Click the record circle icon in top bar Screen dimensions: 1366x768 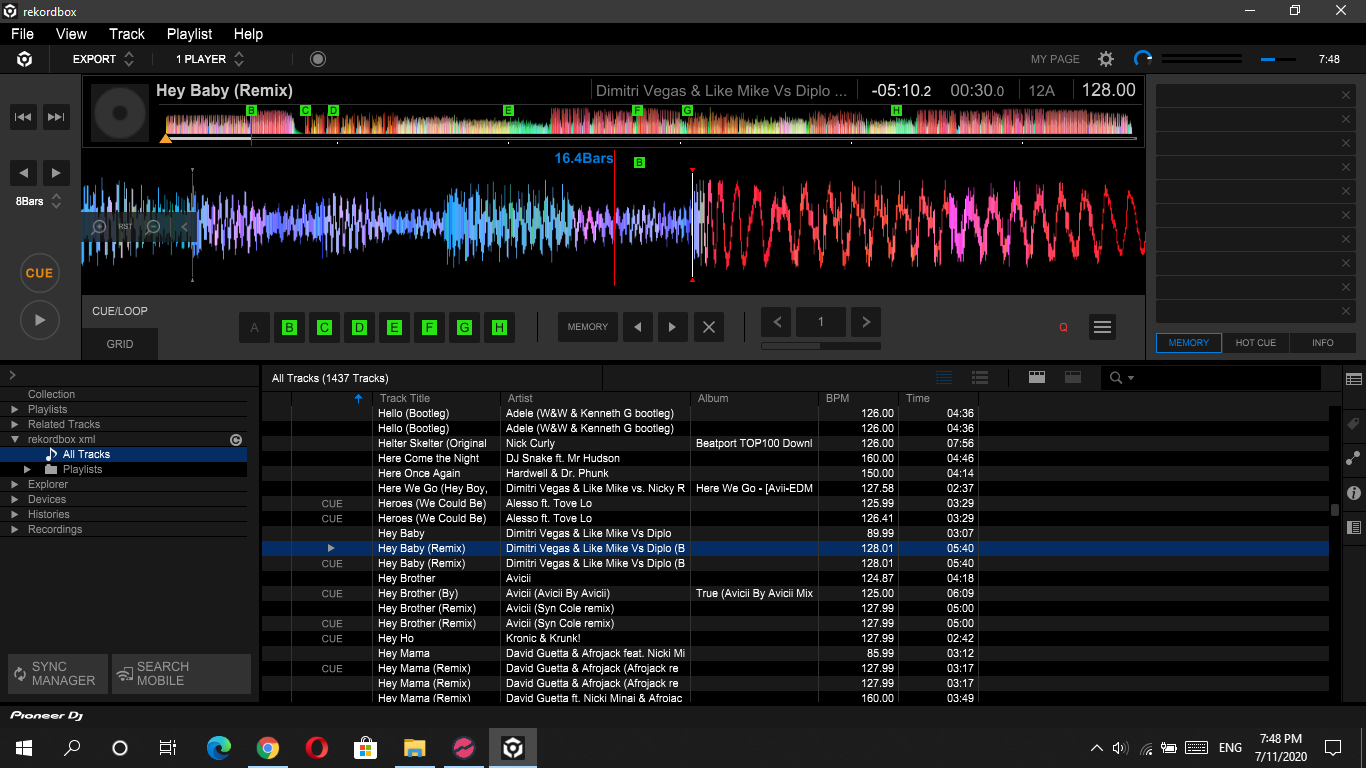pos(318,59)
